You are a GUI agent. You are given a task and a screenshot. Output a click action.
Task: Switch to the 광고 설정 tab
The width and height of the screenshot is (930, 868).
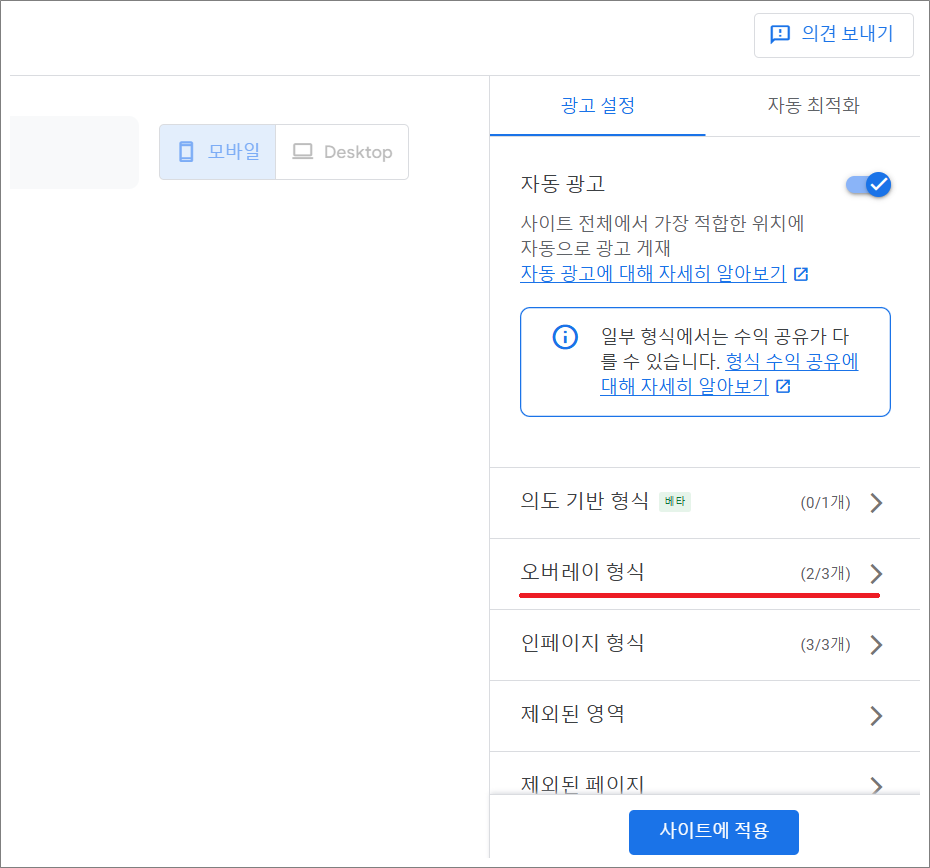pos(598,106)
